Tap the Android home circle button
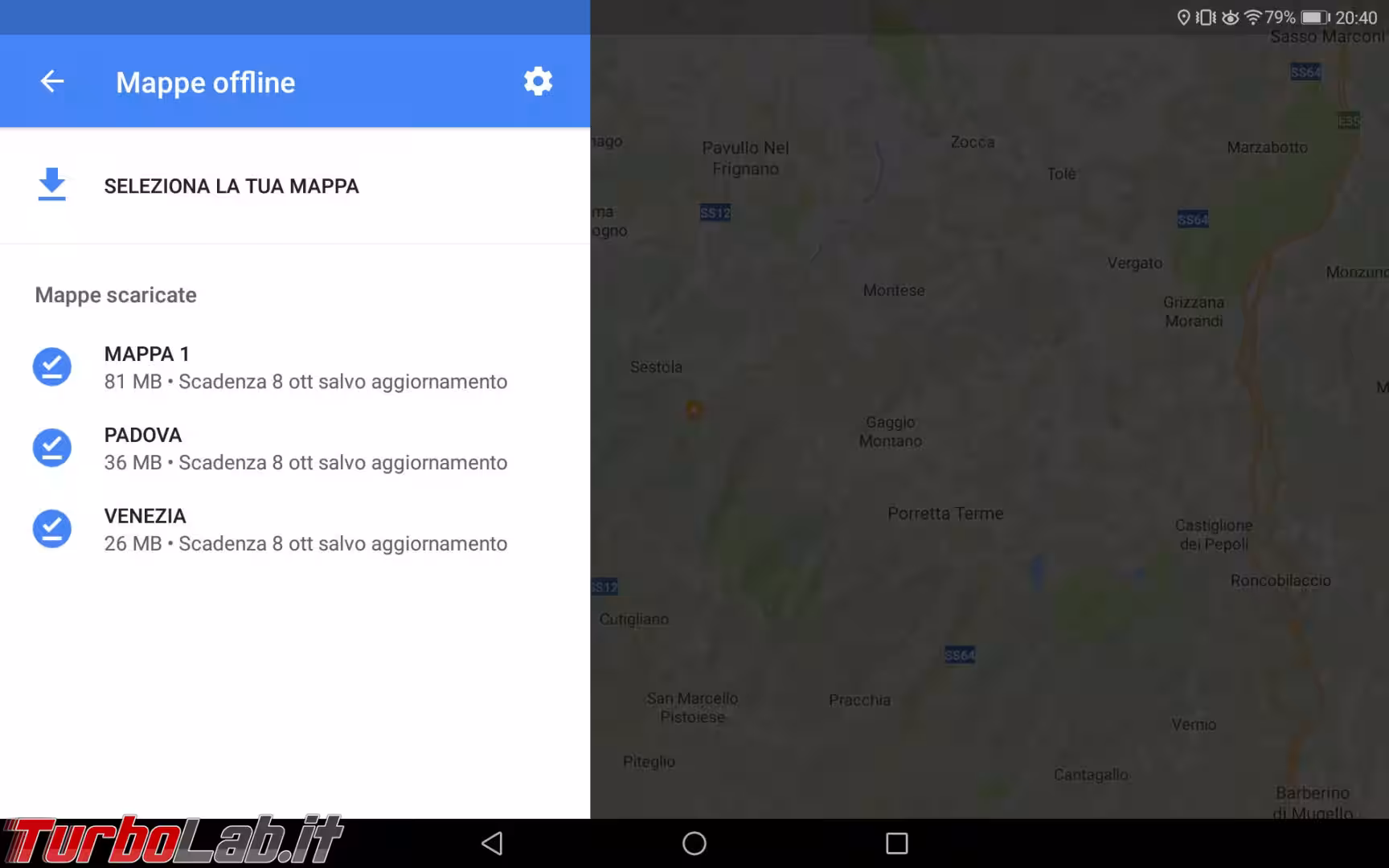This screenshot has width=1389, height=868. point(694,843)
